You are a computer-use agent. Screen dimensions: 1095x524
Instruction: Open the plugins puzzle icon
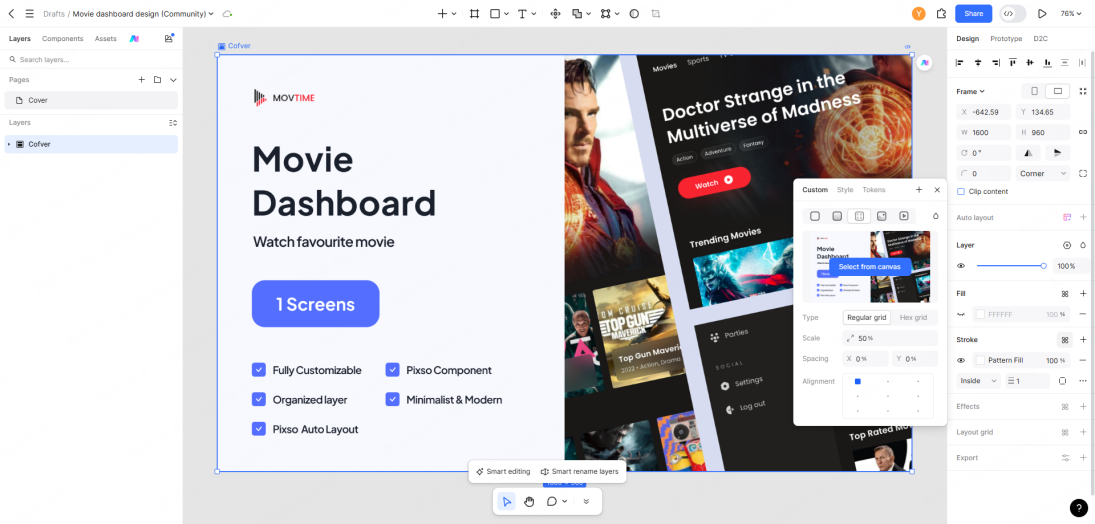(x=941, y=13)
